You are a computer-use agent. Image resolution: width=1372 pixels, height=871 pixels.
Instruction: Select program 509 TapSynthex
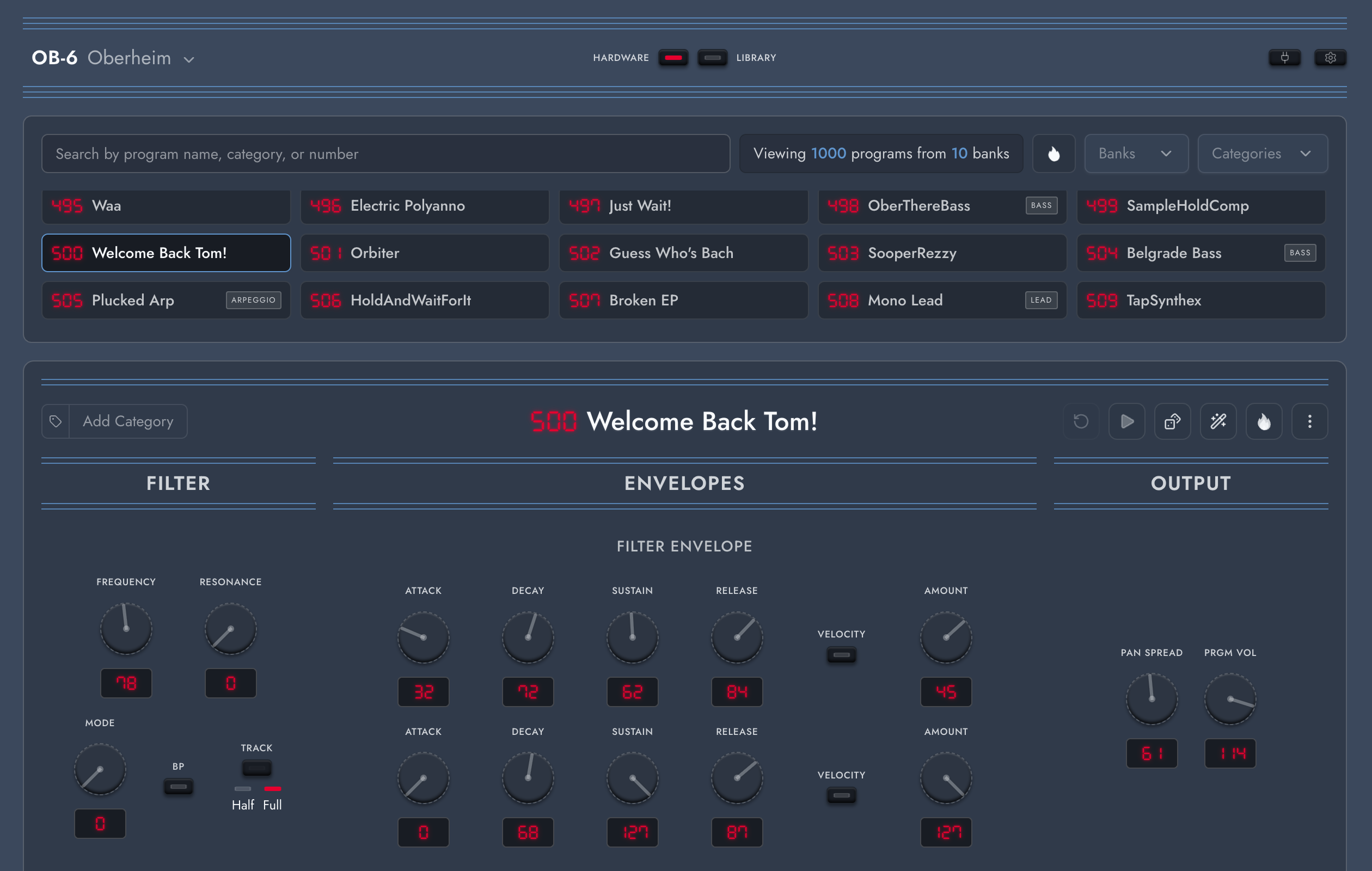1201,300
